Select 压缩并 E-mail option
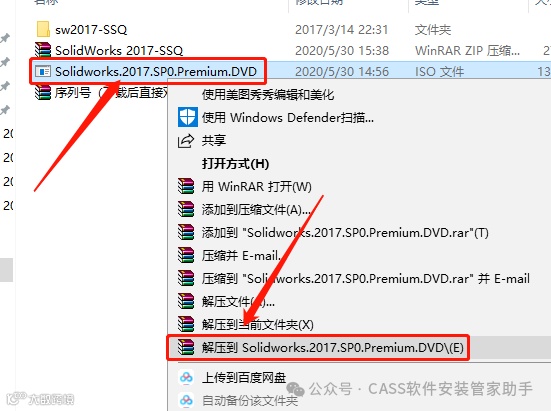Image resolution: width=551 pixels, height=411 pixels. [x=241, y=256]
